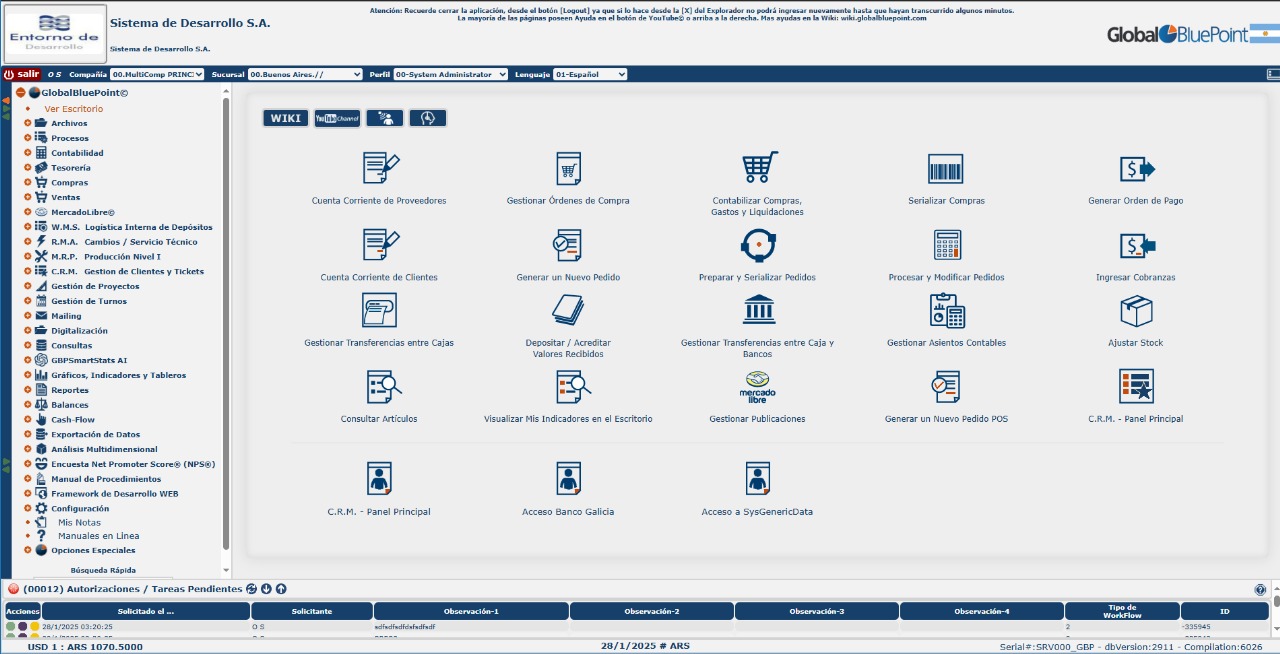The image size is (1280, 654).
Task: Open the Sucursal dropdown
Action: [305, 74]
